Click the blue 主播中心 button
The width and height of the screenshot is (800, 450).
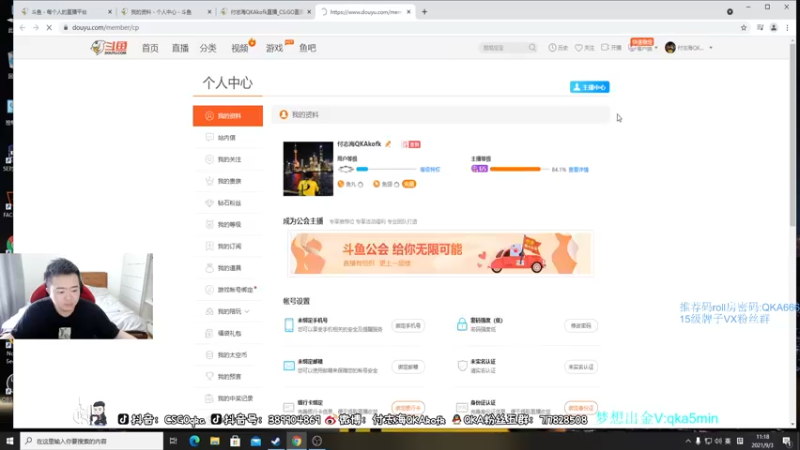(589, 87)
